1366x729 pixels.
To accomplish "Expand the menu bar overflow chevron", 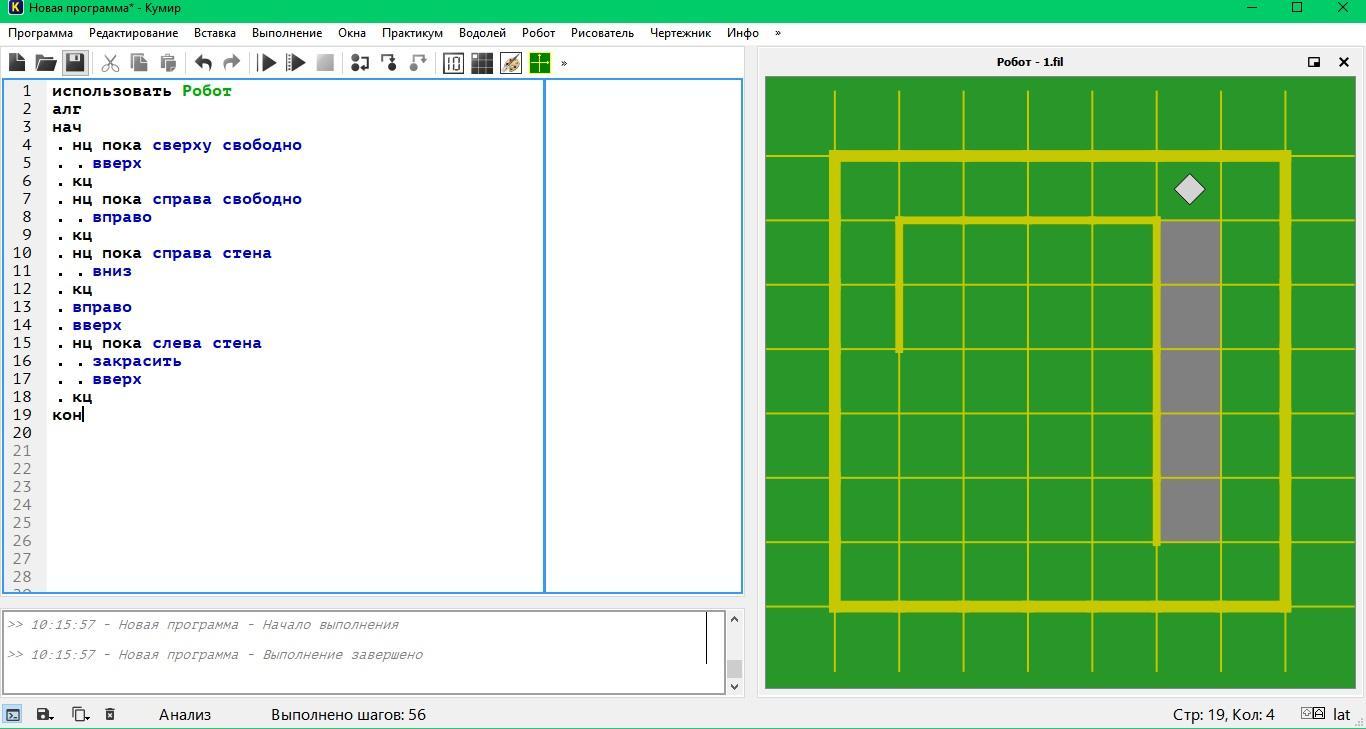I will pos(778,33).
